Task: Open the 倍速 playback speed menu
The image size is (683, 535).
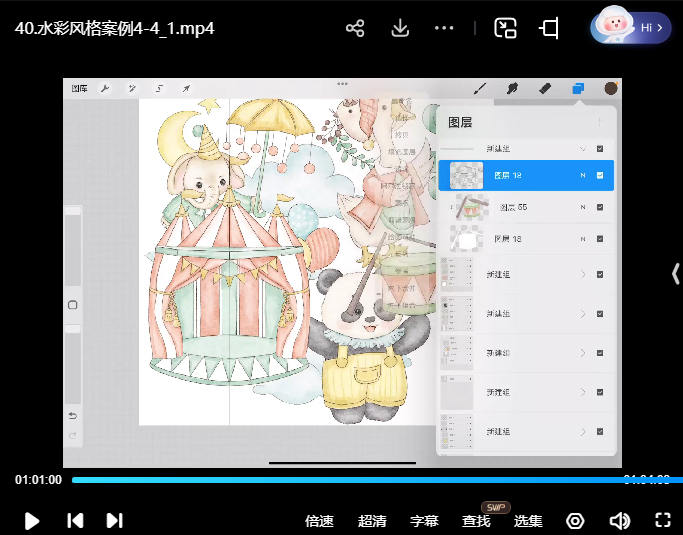Action: (x=319, y=521)
